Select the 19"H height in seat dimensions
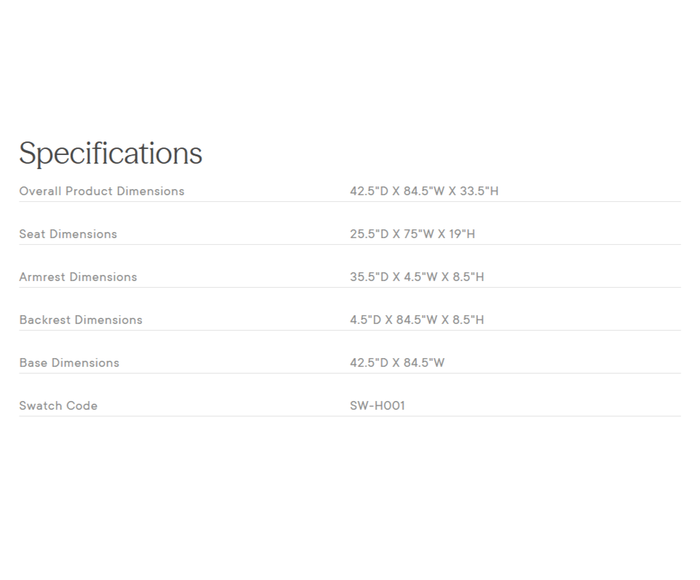The height and width of the screenshot is (580, 700). click(459, 234)
